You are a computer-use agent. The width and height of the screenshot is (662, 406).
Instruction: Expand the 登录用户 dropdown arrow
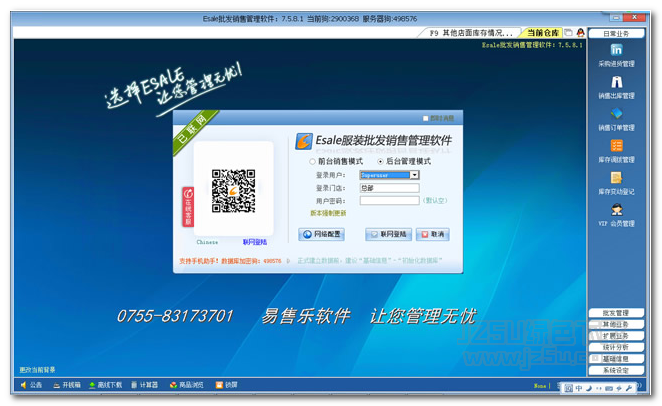(415, 175)
